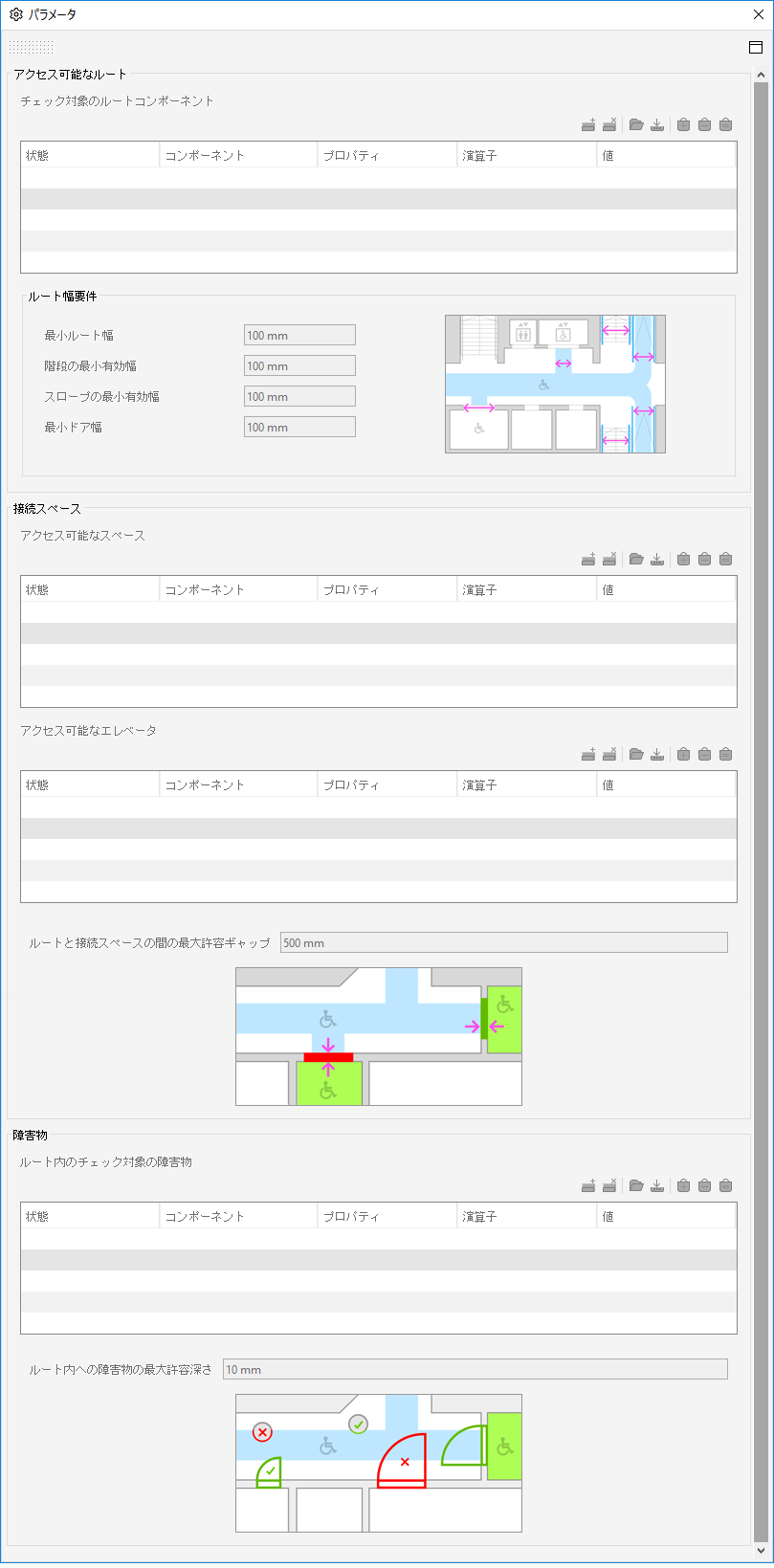Click the maximum allowed gap 500 mm field
The image size is (774, 1568).
click(504, 942)
